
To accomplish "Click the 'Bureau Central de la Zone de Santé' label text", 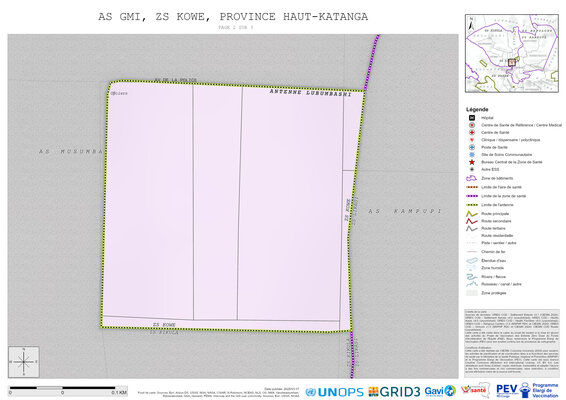I will (512, 162).
